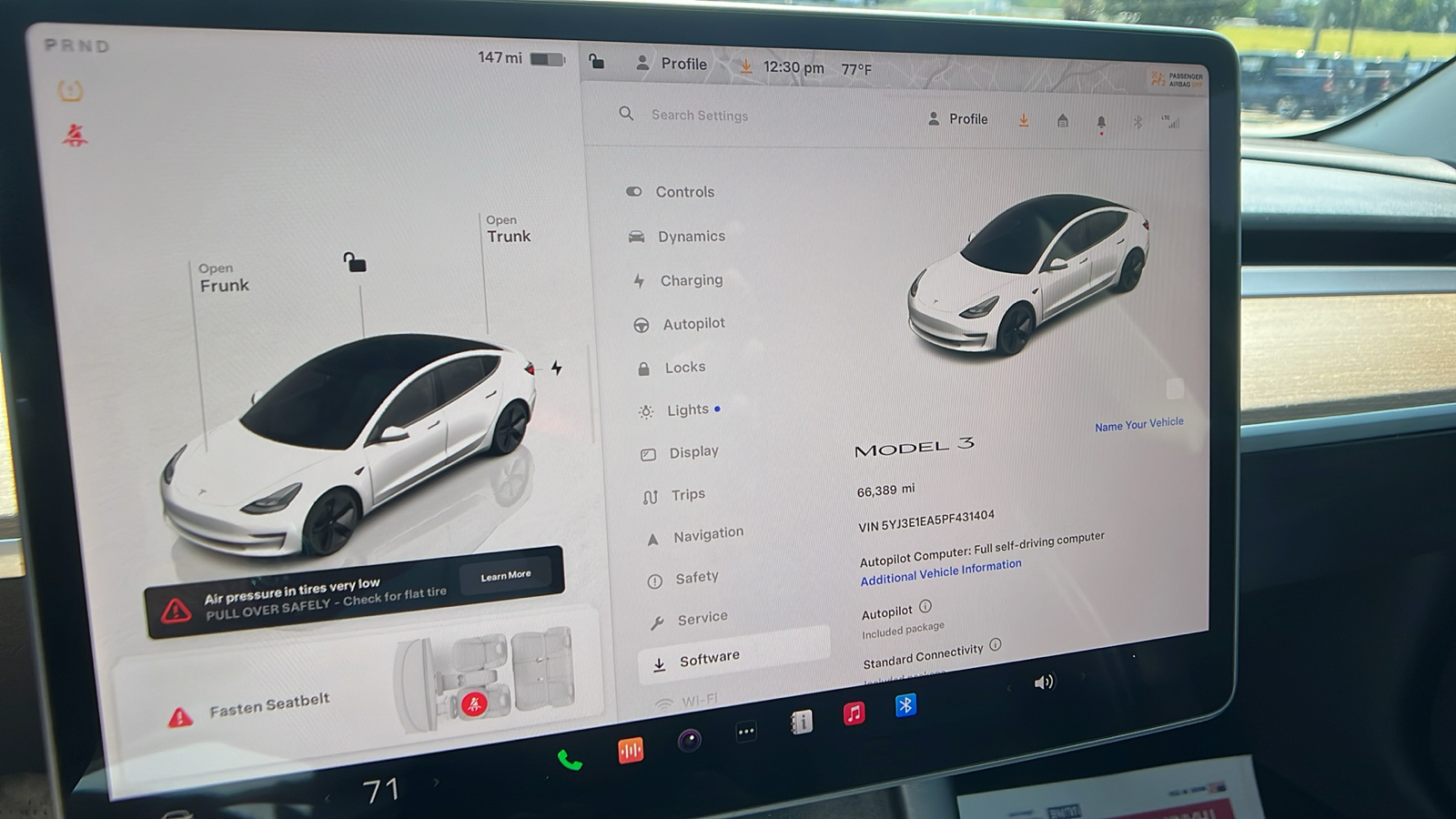This screenshot has height=819, width=1456.
Task: Tap the 71 cabin temperature reading
Action: (x=381, y=790)
